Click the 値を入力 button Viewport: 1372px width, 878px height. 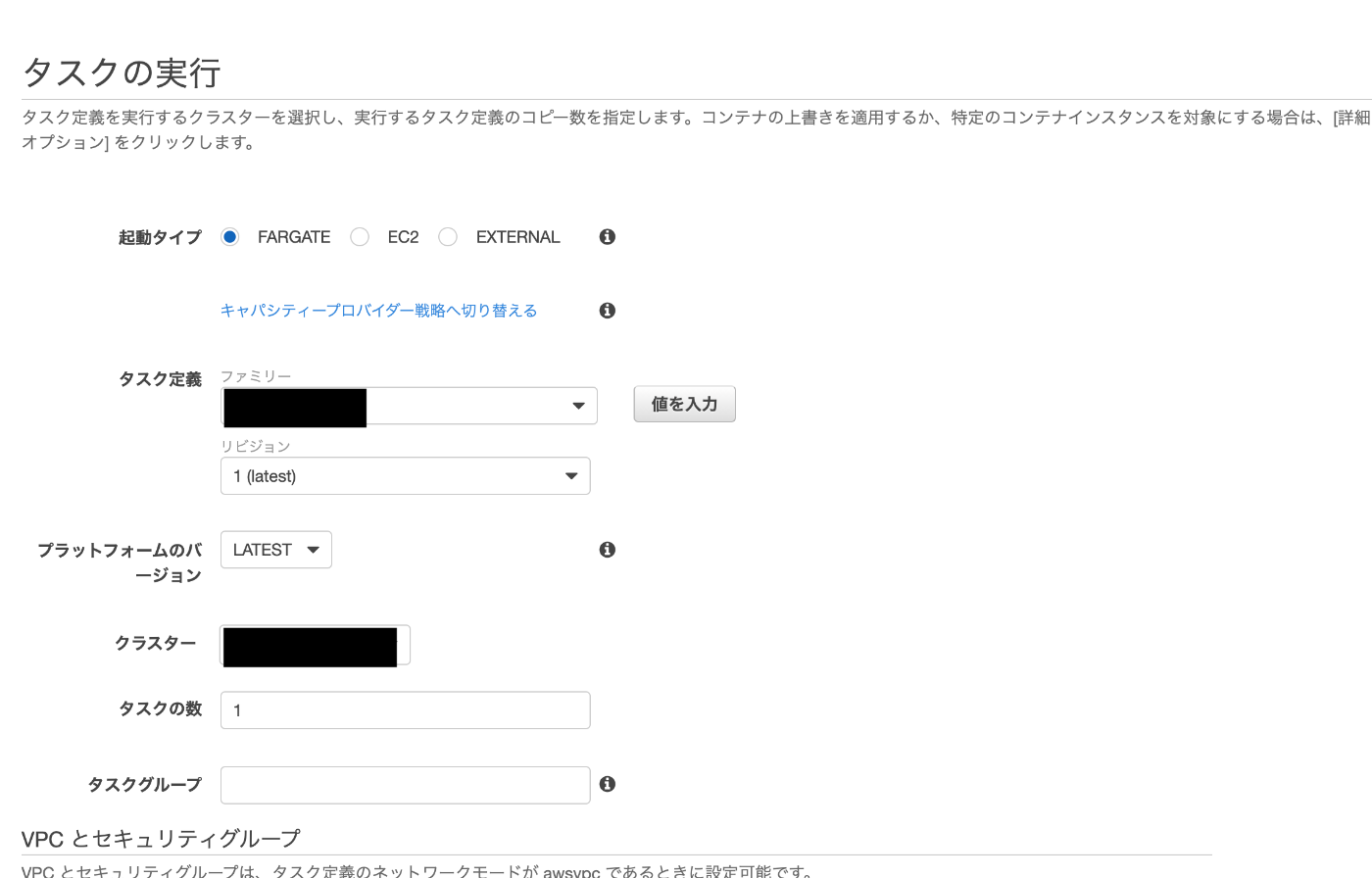pos(684,404)
